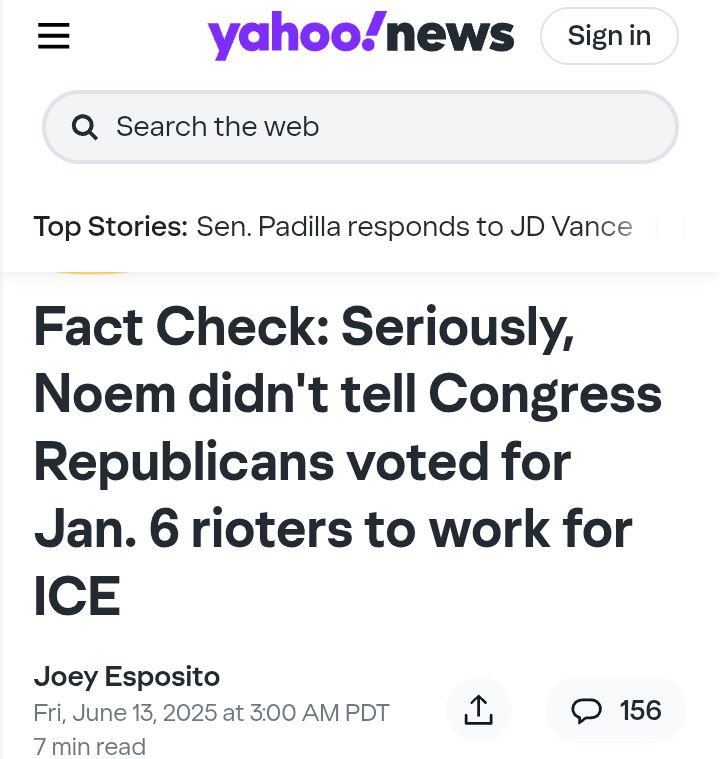Click the "Fact Check: Seriously," headline line
Viewport: 720px width, 759px height.
[x=305, y=328]
